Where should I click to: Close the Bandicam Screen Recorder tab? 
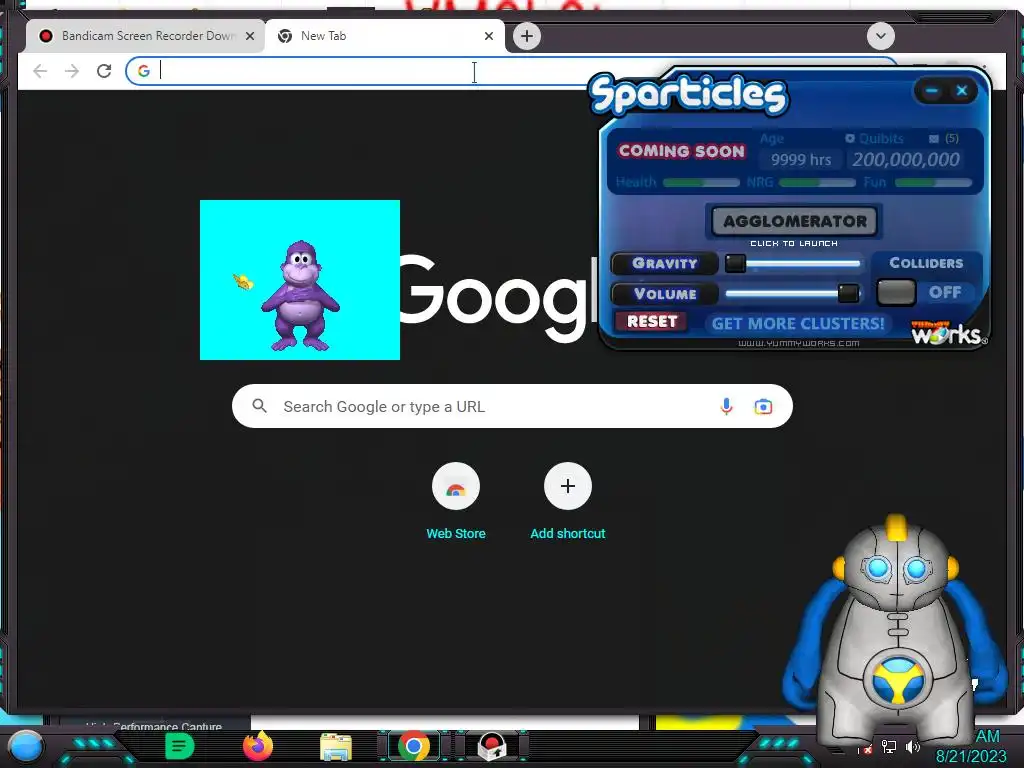point(249,36)
